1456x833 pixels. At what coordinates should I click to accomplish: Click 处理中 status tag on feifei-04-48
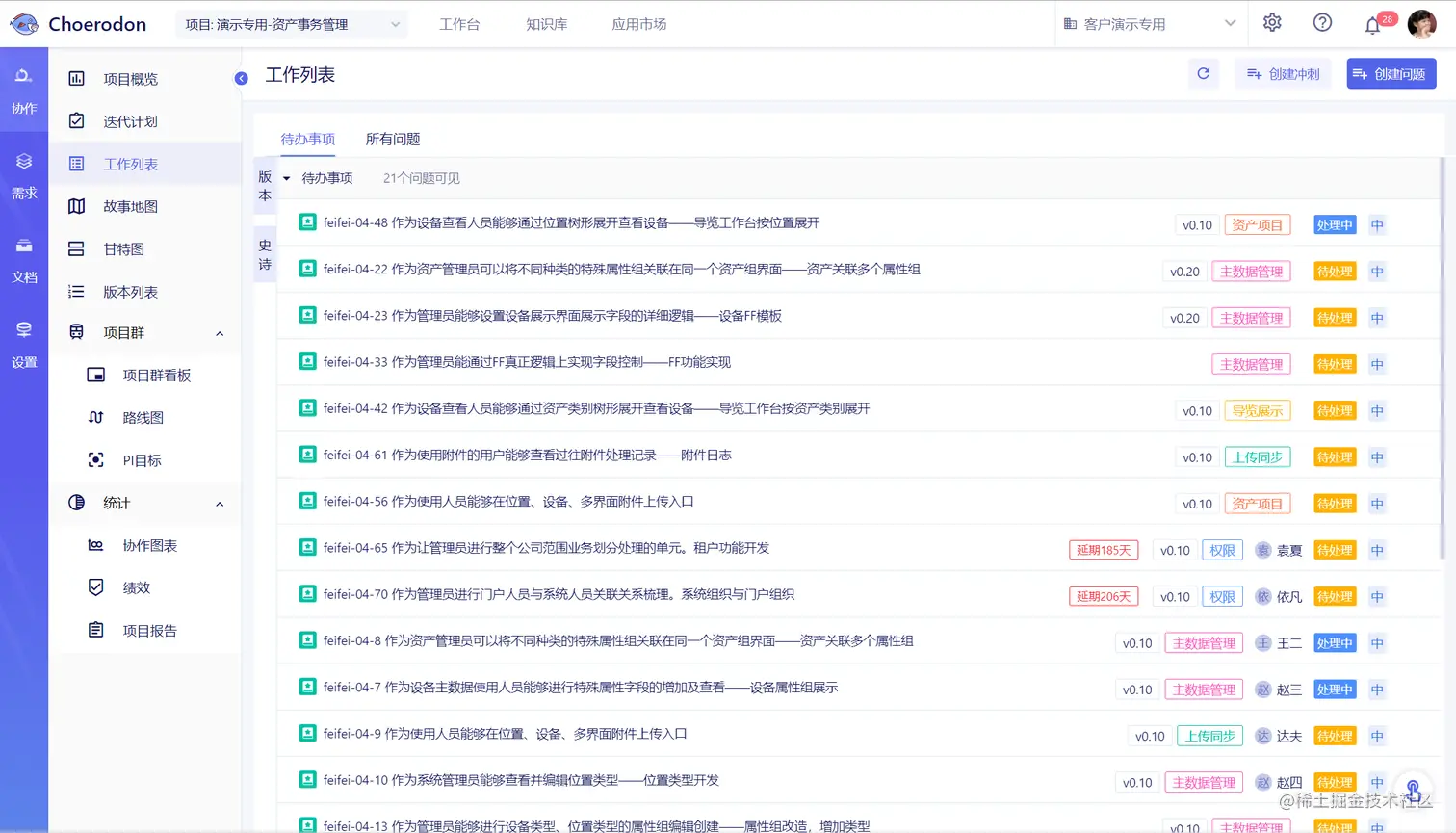pyautogui.click(x=1335, y=225)
